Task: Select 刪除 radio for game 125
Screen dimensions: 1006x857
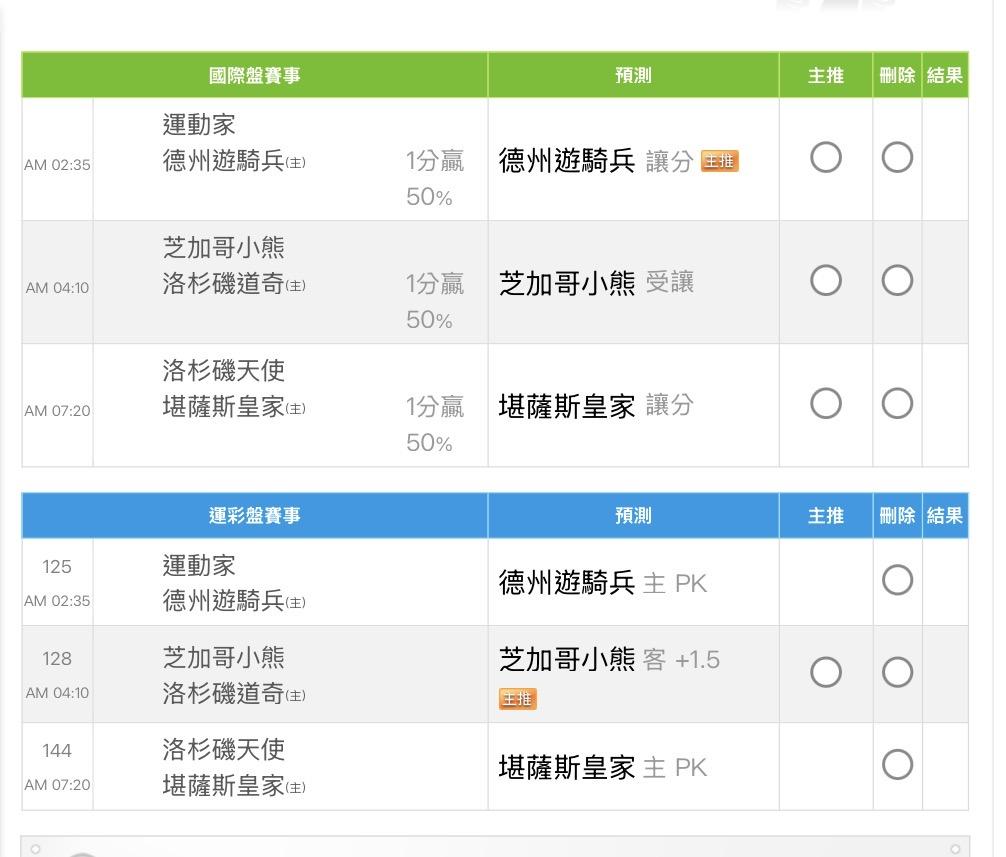Action: pyautogui.click(x=897, y=581)
